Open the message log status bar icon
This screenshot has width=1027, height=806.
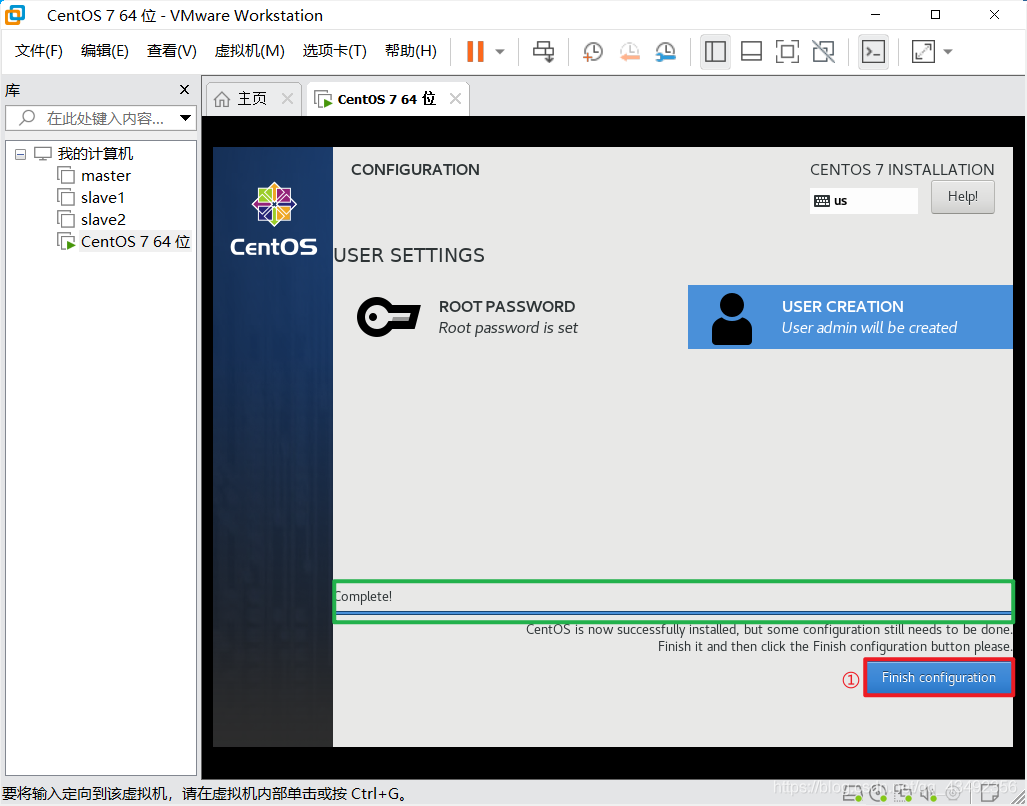coord(990,795)
